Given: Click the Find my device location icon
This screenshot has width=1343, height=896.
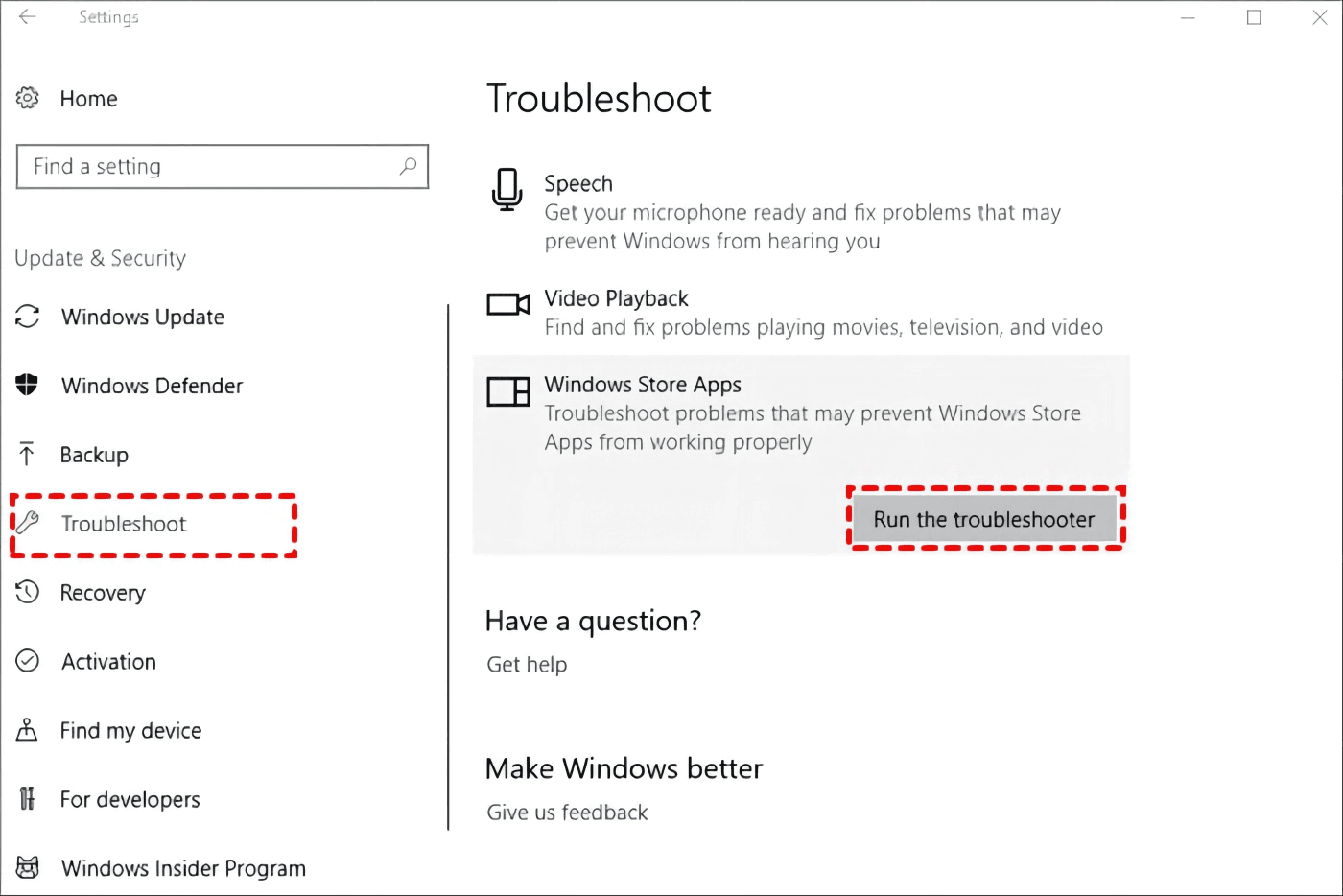Looking at the screenshot, I should coord(26,730).
